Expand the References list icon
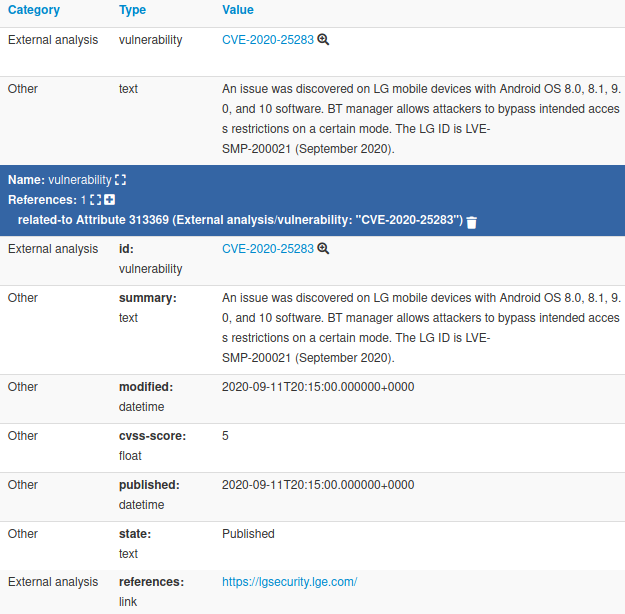This screenshot has height=614, width=625. pos(96,200)
